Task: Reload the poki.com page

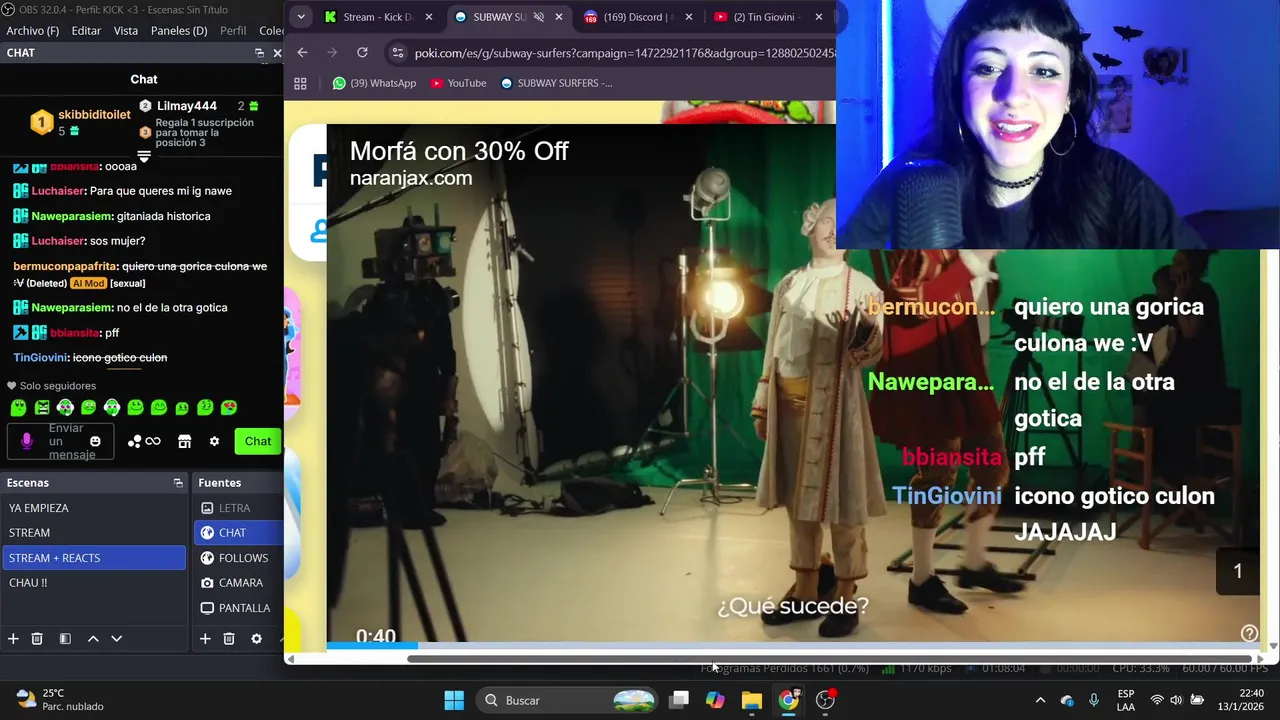Action: 362,52
